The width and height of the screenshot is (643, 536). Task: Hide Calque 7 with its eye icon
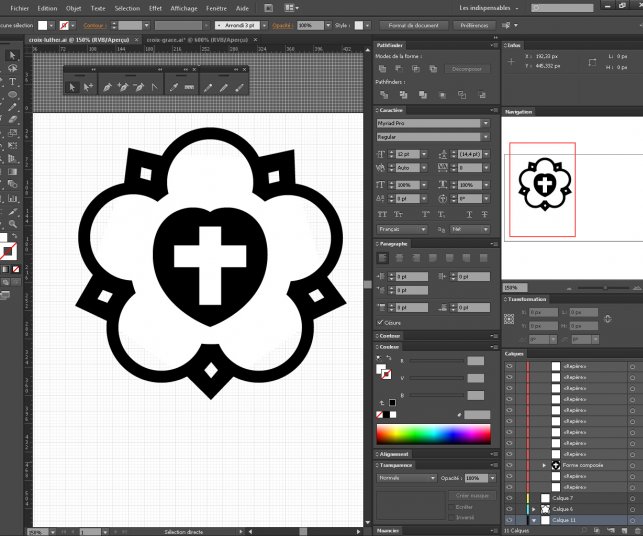tap(509, 498)
